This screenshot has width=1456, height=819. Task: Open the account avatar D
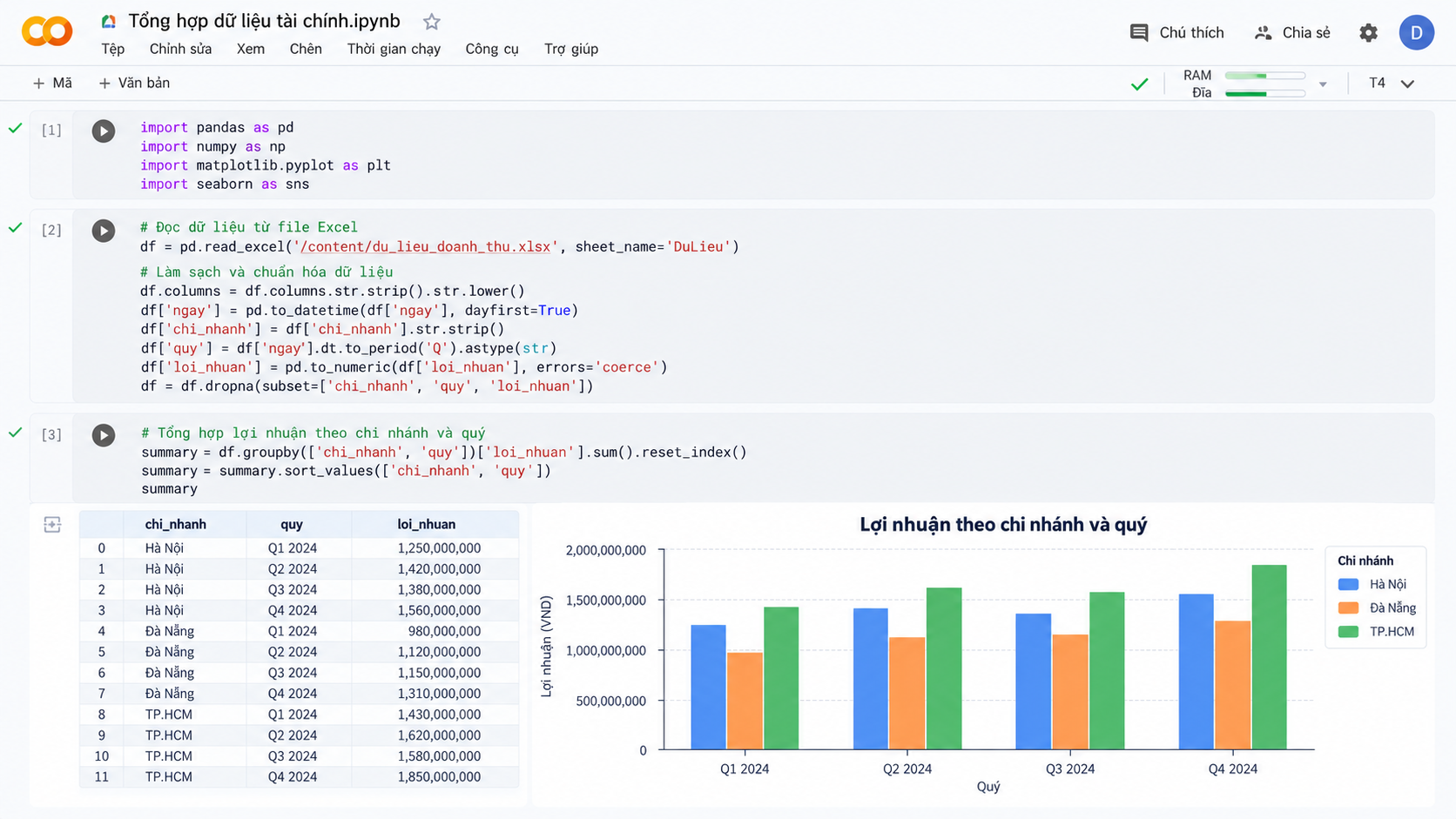[x=1416, y=32]
